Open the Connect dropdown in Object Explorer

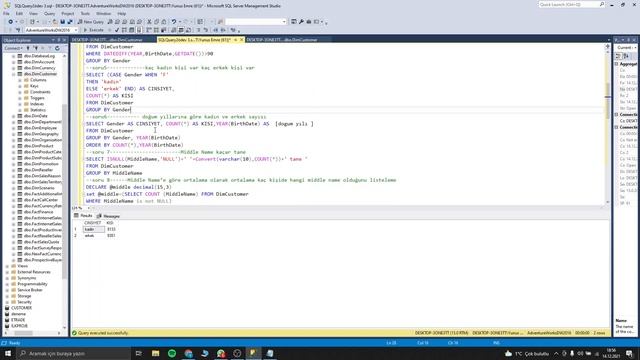pyautogui.click(x=13, y=48)
